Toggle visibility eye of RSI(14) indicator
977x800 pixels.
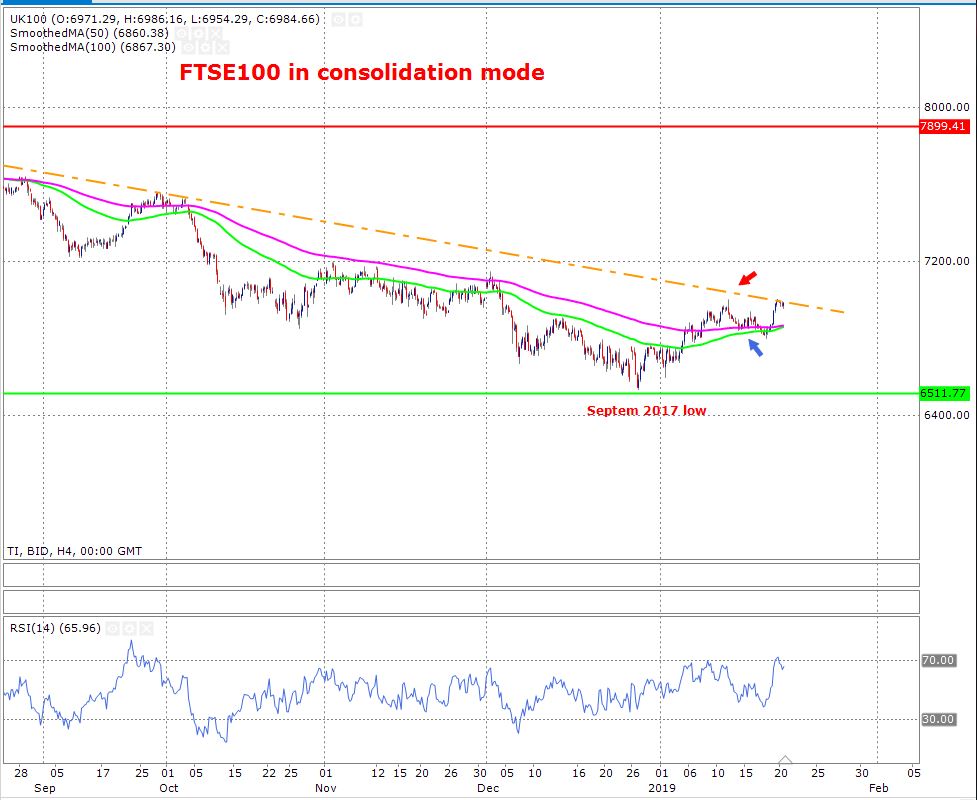click(x=112, y=629)
